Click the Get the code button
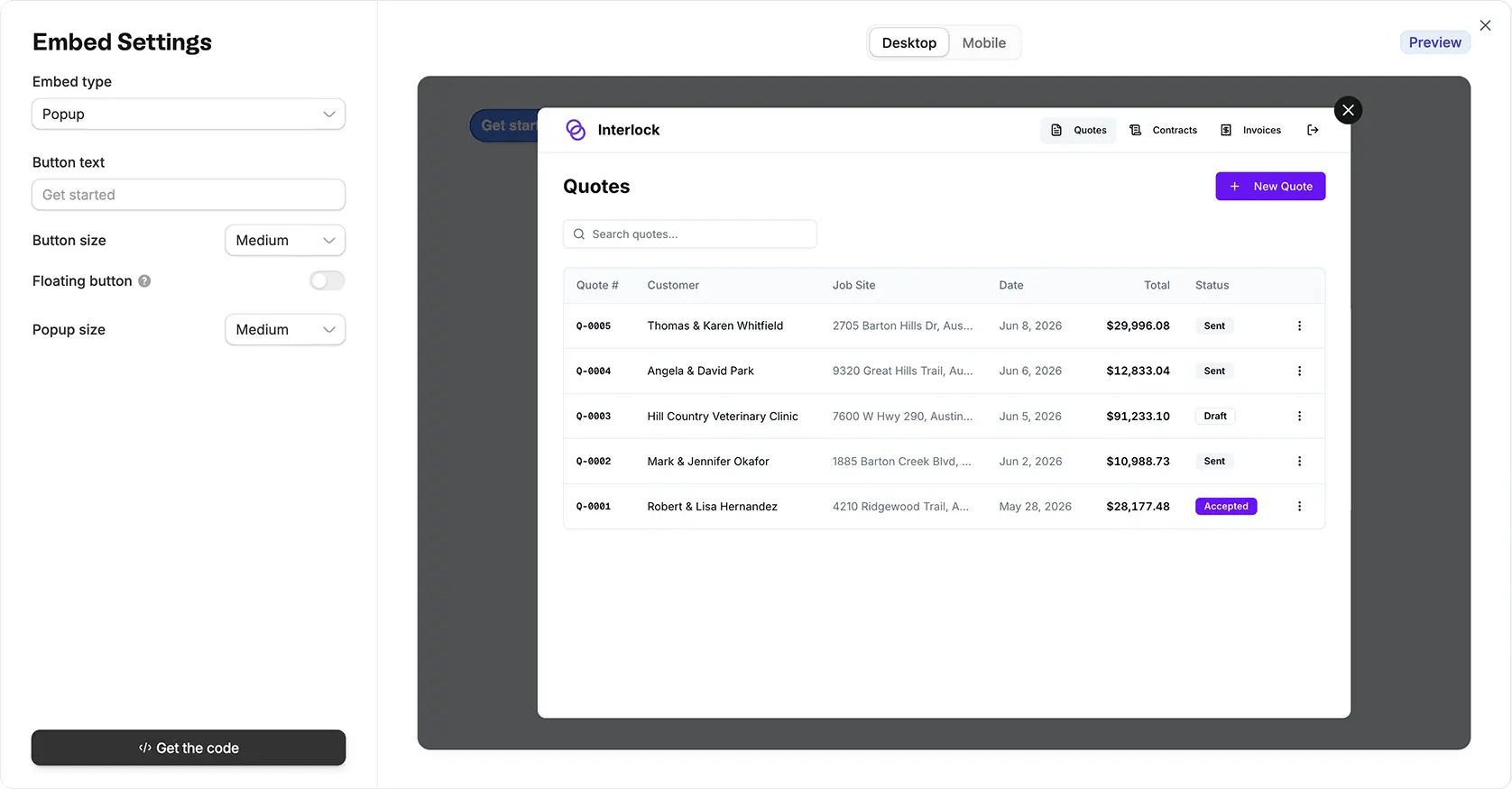Image resolution: width=1512 pixels, height=789 pixels. pyautogui.click(x=189, y=748)
